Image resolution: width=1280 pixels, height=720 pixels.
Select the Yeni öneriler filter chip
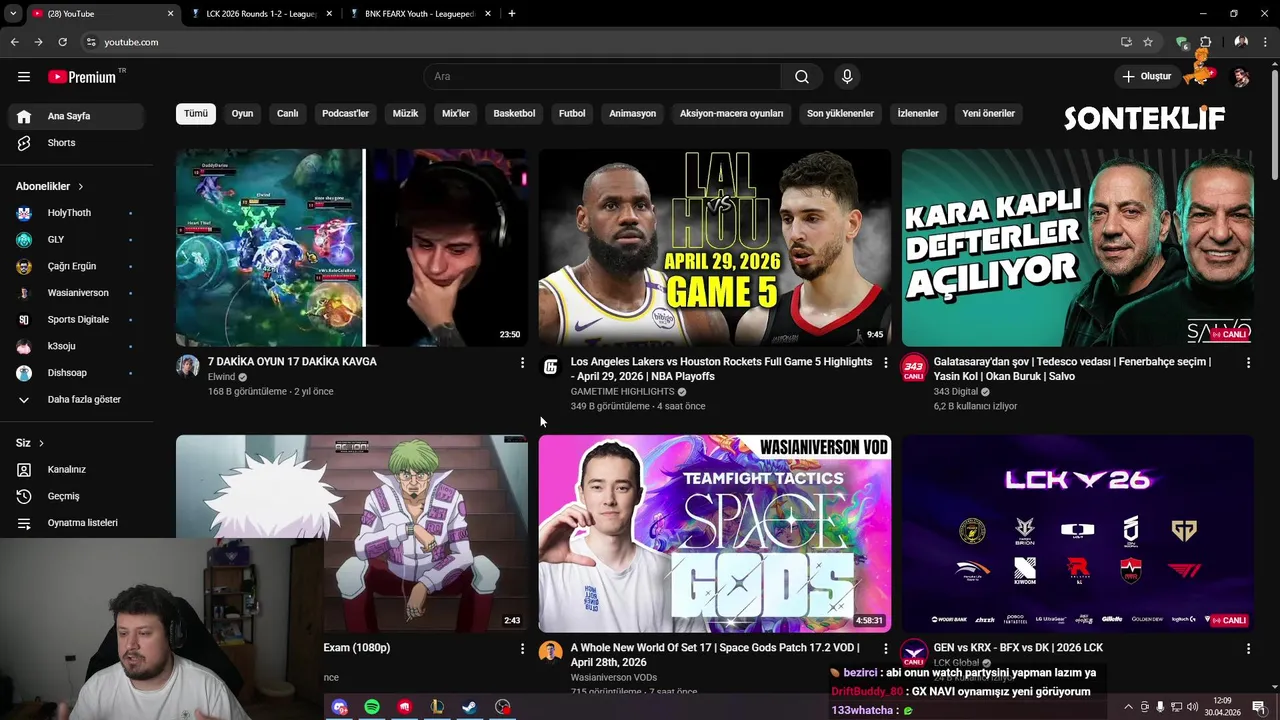pyautogui.click(x=989, y=113)
